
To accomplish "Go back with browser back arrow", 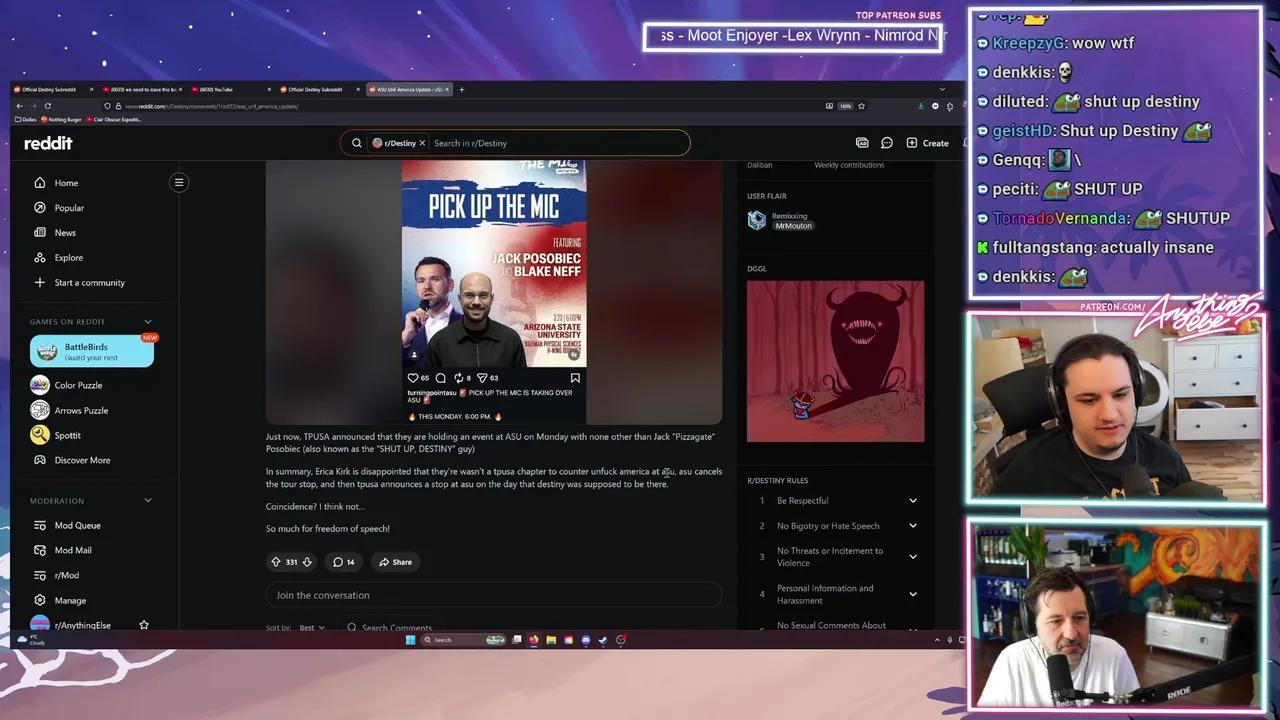I will (x=19, y=106).
